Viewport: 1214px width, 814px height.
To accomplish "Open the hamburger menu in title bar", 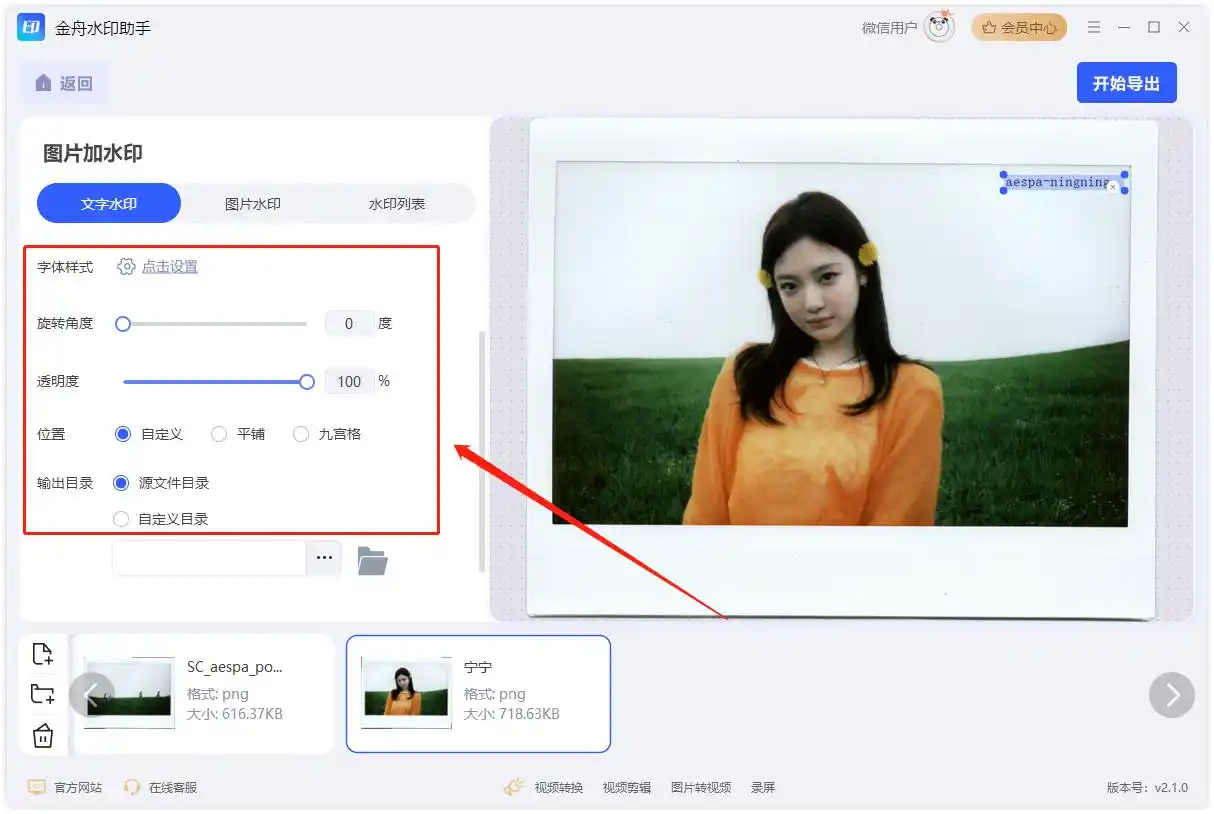I will pyautogui.click(x=1094, y=27).
